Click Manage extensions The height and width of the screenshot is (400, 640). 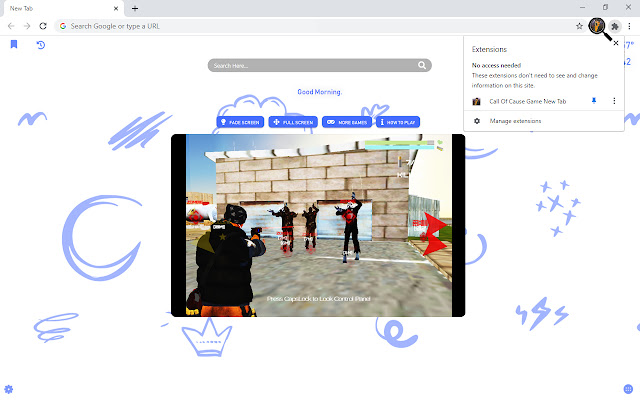click(514, 121)
